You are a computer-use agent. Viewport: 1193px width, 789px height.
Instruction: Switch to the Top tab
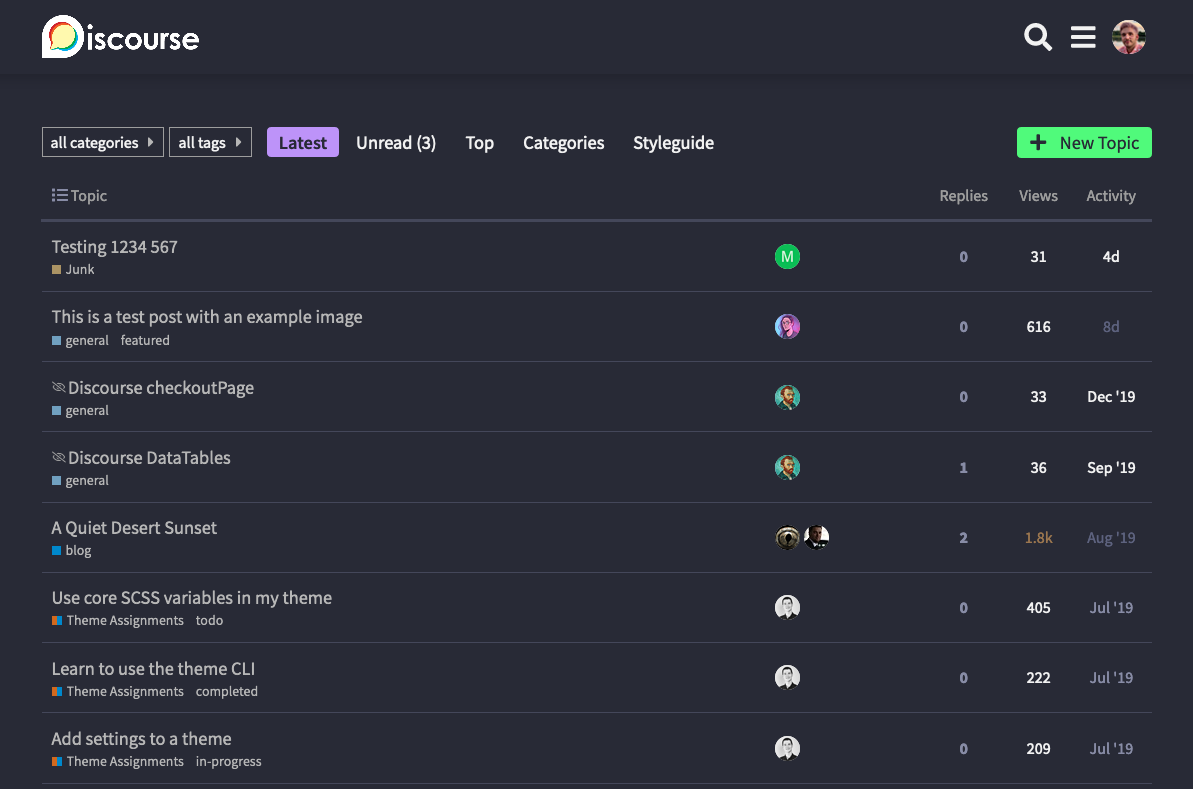(479, 143)
